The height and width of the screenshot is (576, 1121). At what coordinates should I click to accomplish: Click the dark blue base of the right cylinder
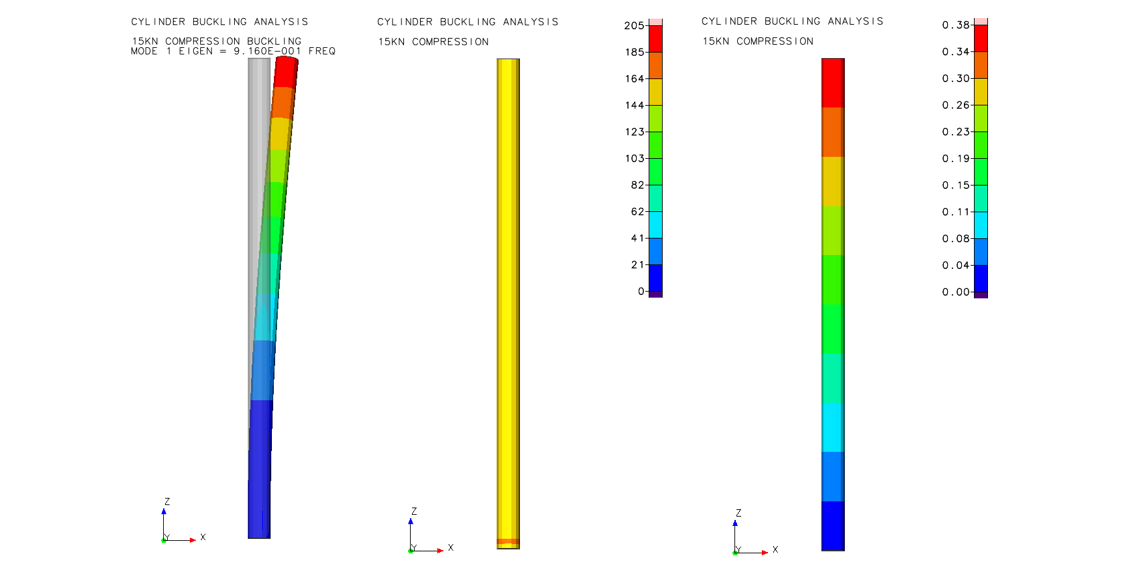(x=832, y=525)
